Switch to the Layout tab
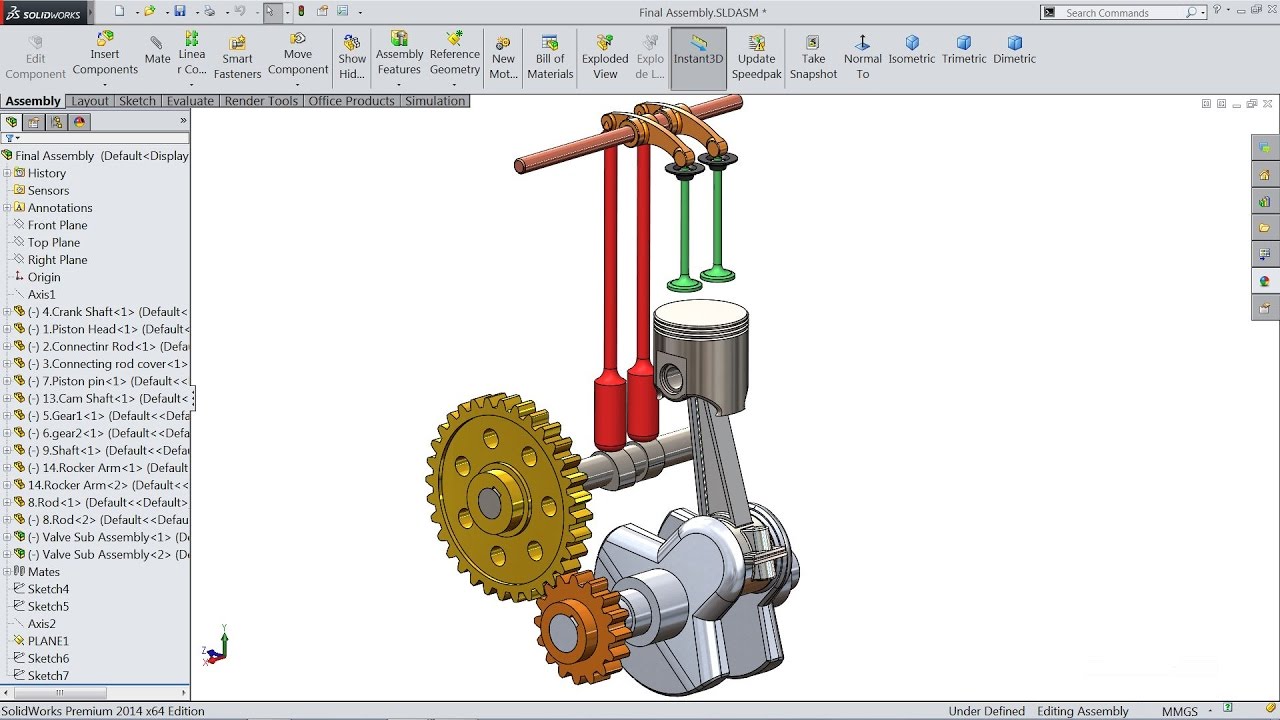The image size is (1280, 720). click(x=90, y=101)
